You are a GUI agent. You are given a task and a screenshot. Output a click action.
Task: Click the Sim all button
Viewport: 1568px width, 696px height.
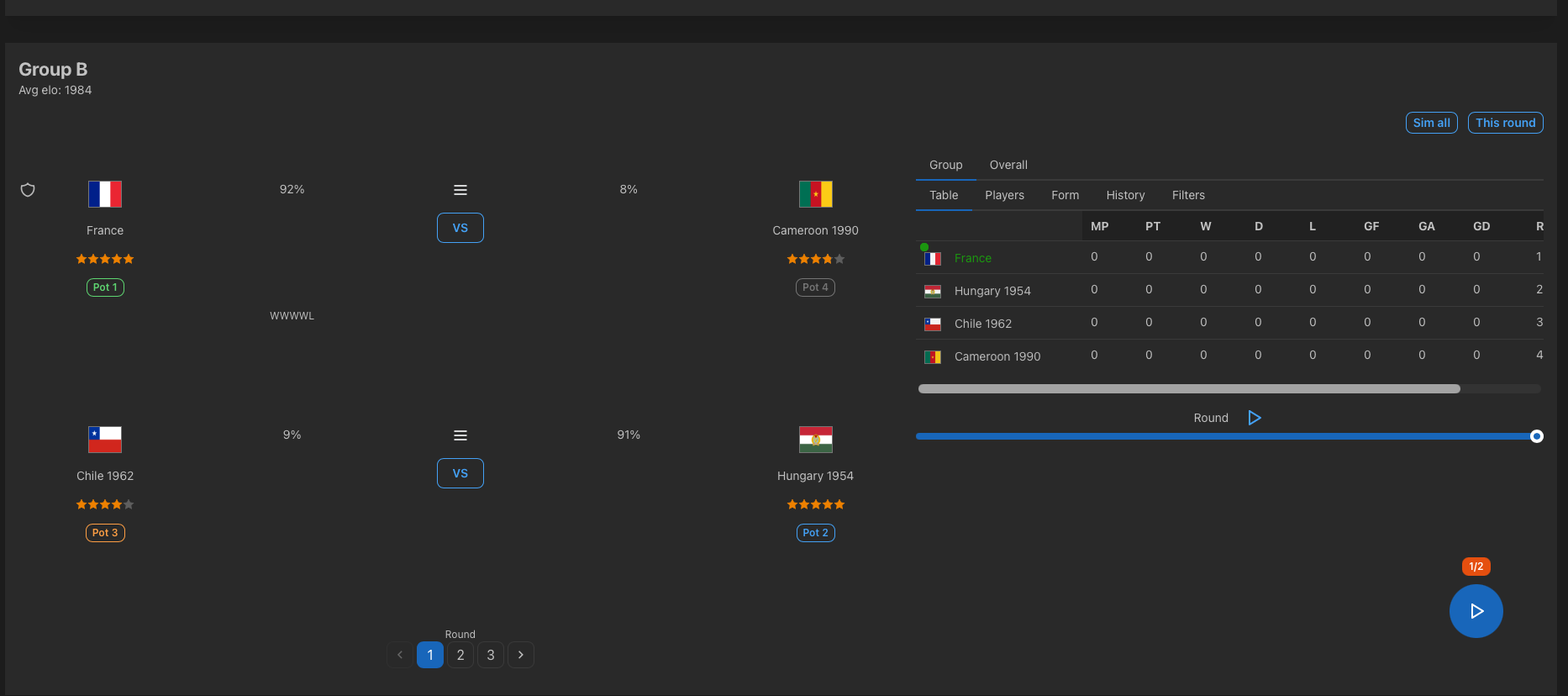[x=1432, y=123]
